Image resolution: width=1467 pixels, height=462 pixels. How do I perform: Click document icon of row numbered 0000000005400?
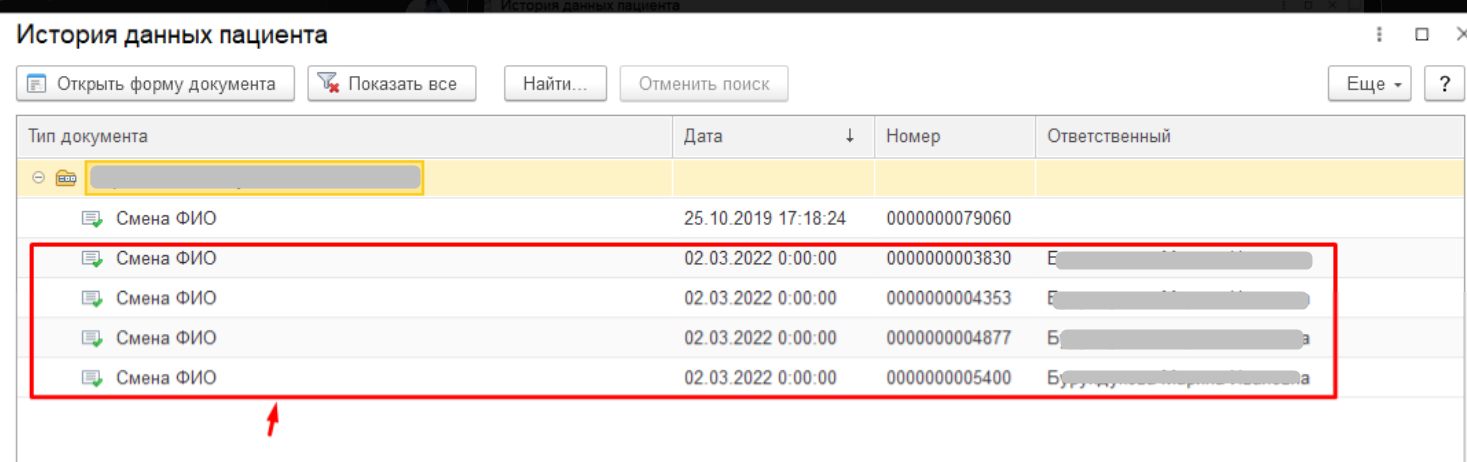(x=92, y=379)
